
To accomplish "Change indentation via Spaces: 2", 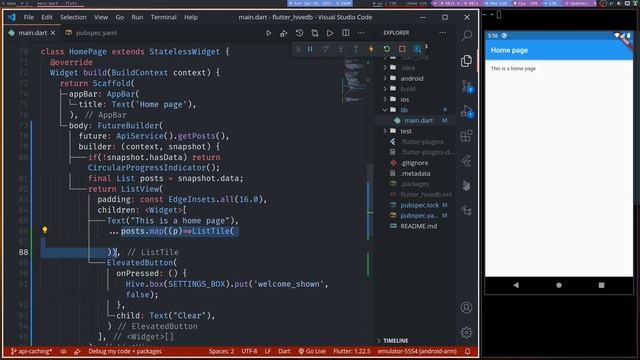I will [x=222, y=351].
